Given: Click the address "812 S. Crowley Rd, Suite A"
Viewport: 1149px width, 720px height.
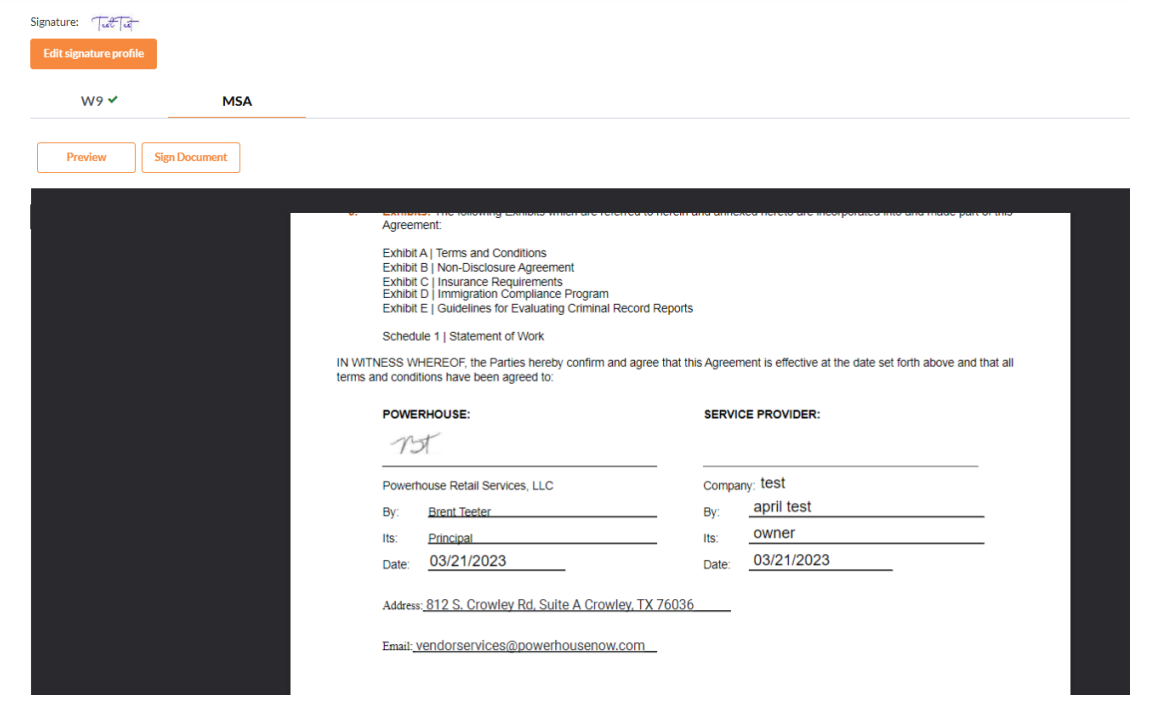Looking at the screenshot, I should coord(503,604).
